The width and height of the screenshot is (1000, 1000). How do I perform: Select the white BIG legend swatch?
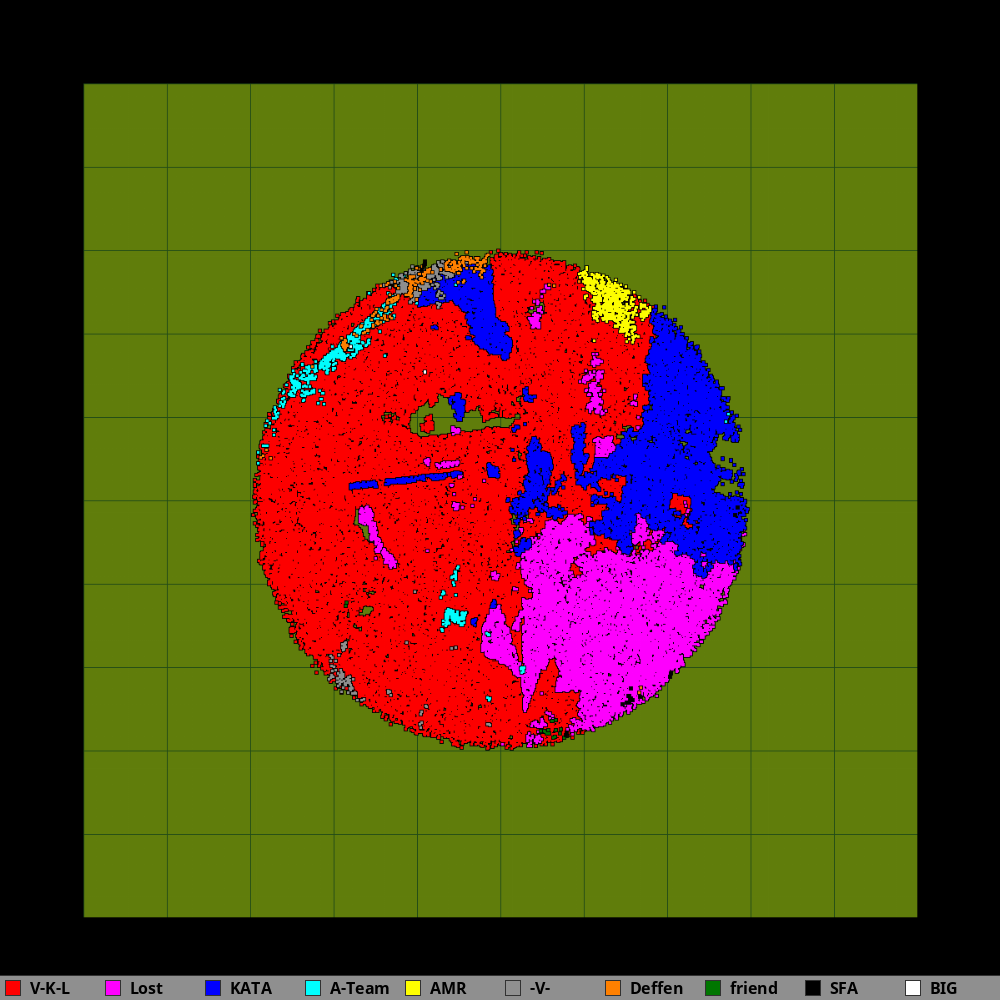coord(913,988)
